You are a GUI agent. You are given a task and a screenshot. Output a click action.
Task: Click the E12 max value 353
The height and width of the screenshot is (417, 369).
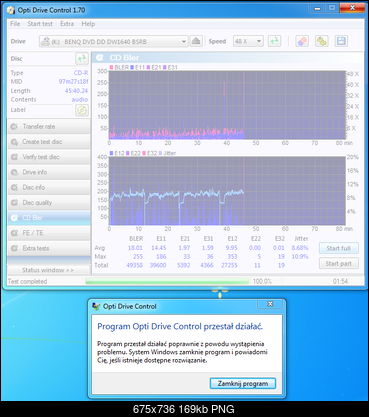[x=232, y=257]
